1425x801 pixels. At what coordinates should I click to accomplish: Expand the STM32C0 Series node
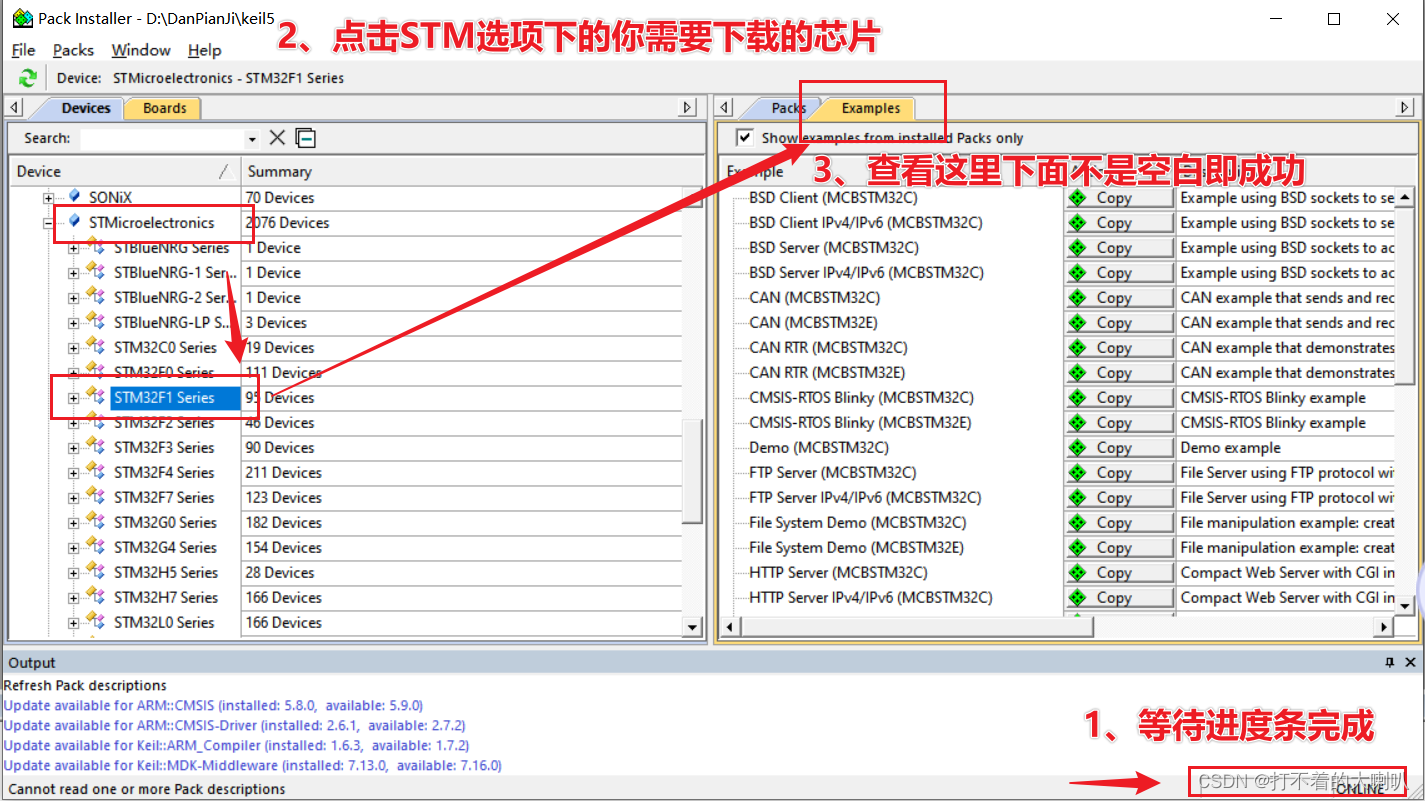click(x=73, y=348)
